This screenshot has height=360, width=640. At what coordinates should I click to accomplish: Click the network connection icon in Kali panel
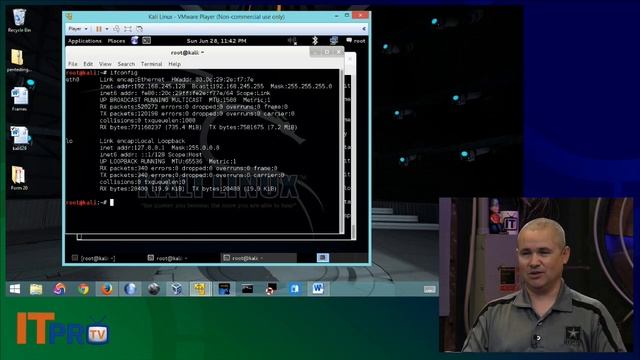pyautogui.click(x=333, y=40)
